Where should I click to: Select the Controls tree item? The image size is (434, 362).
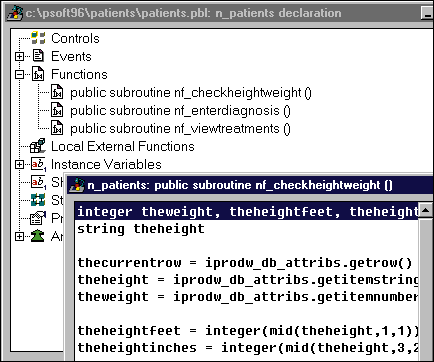pos(75,38)
